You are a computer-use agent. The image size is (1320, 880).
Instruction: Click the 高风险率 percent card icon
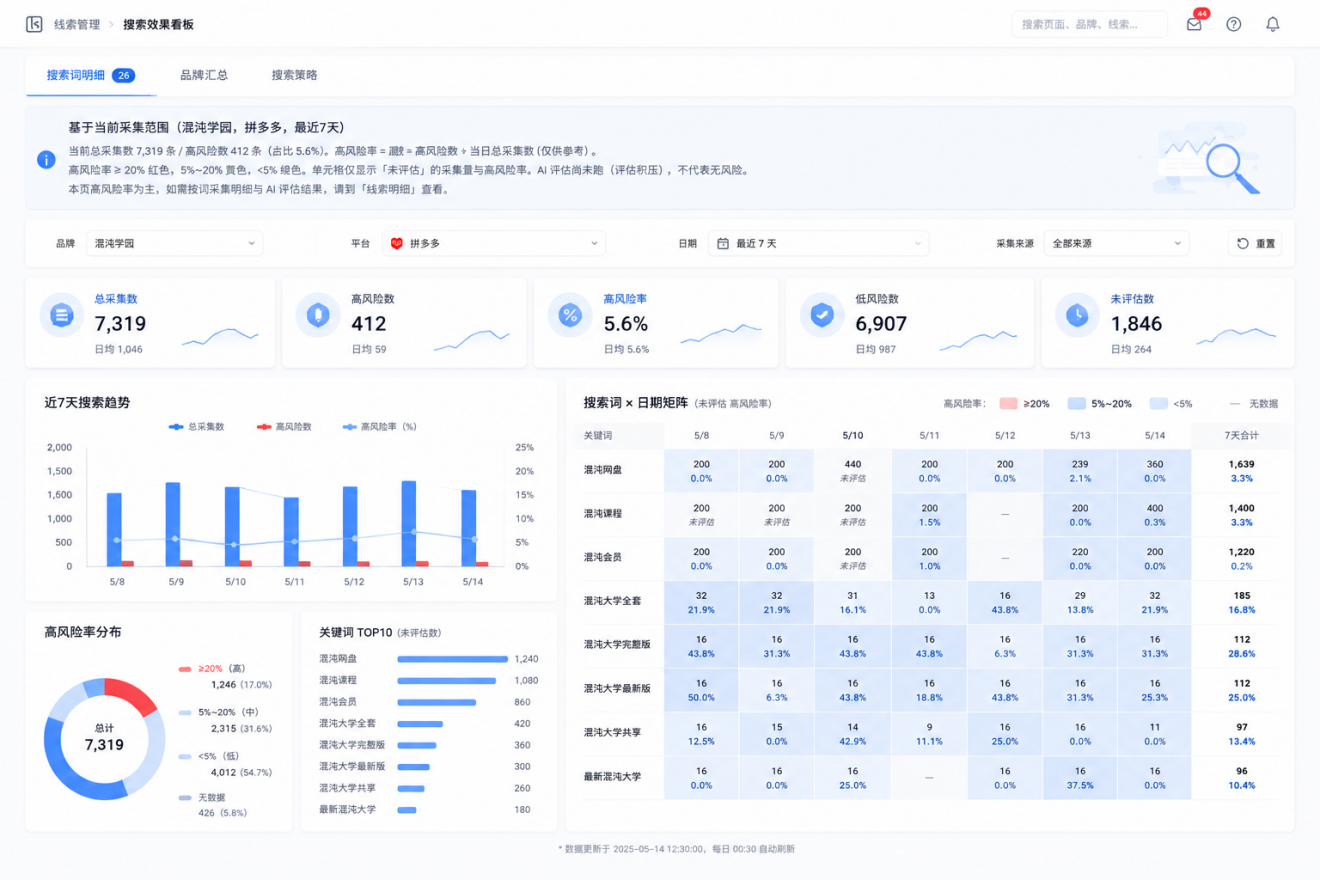pos(570,315)
